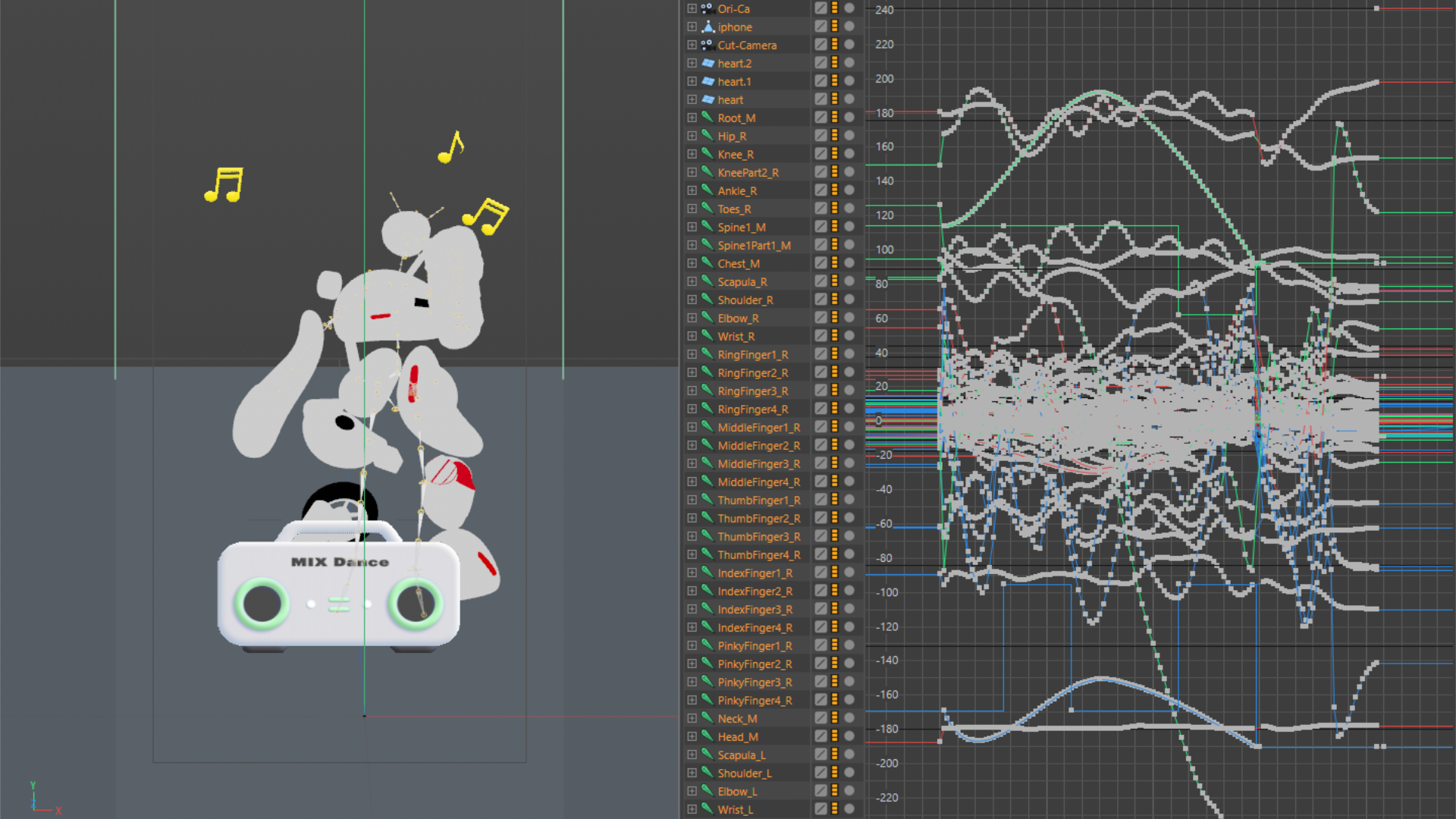Screen dimensions: 1456x819
Task: Click the Ori-Ca camera object icon
Action: pos(707,8)
